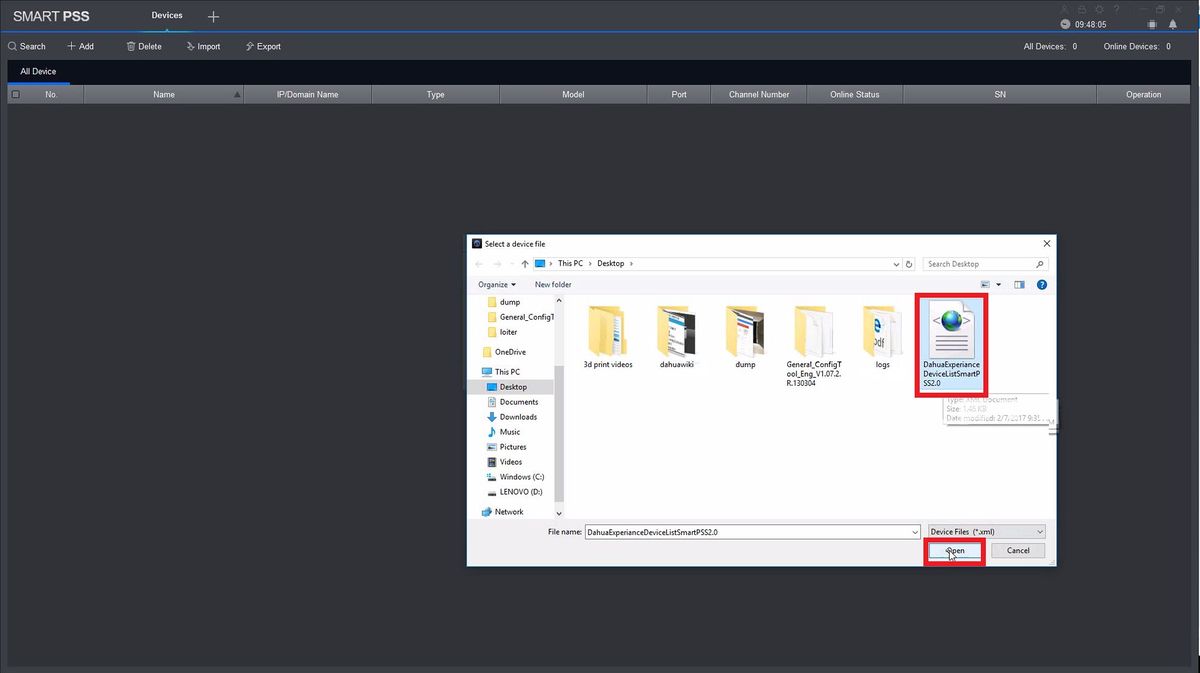1200x673 pixels.
Task: Click the Delete trash icon
Action: click(130, 46)
